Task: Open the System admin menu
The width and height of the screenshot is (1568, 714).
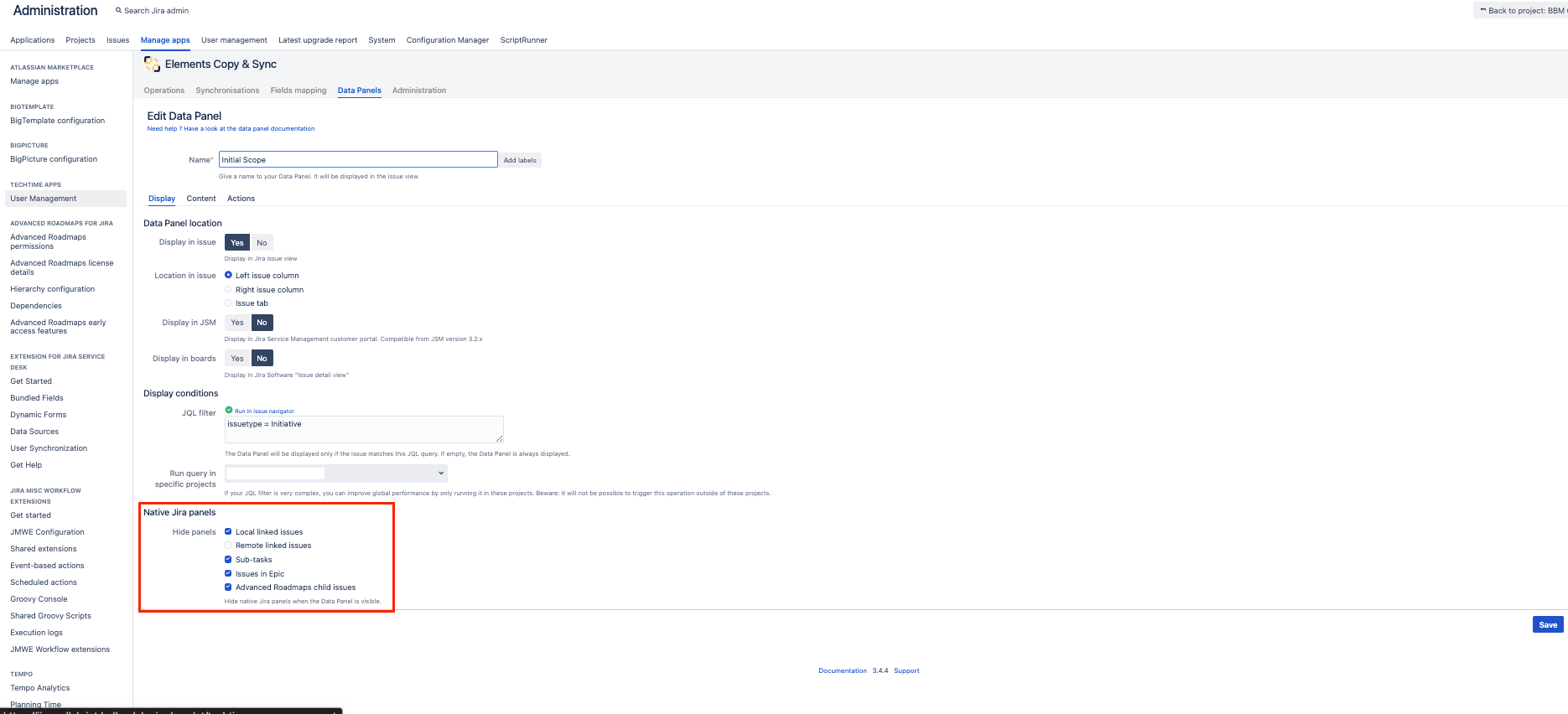Action: pyautogui.click(x=382, y=40)
